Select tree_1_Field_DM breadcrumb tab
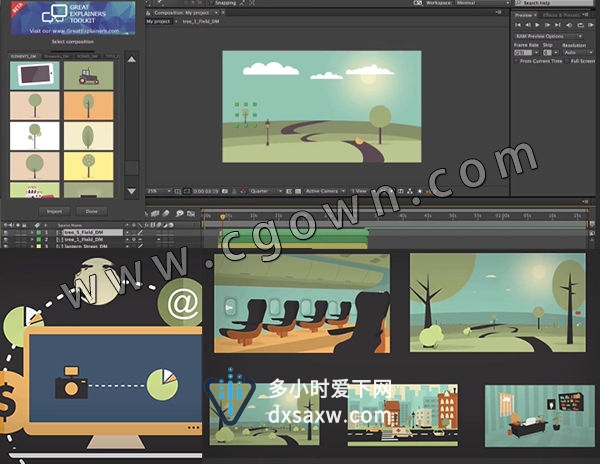The height and width of the screenshot is (464, 600). click(x=201, y=21)
